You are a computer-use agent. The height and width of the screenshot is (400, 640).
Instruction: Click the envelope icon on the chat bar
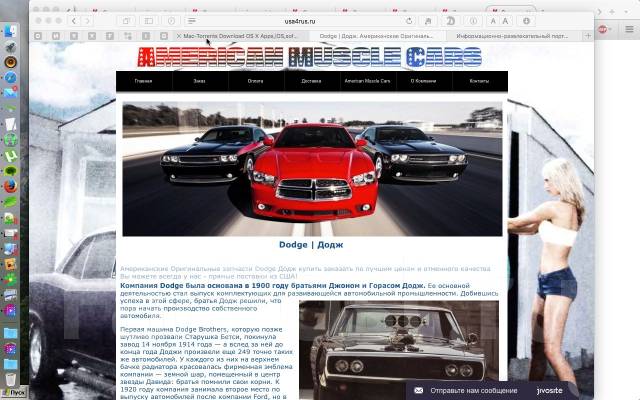click(x=418, y=391)
